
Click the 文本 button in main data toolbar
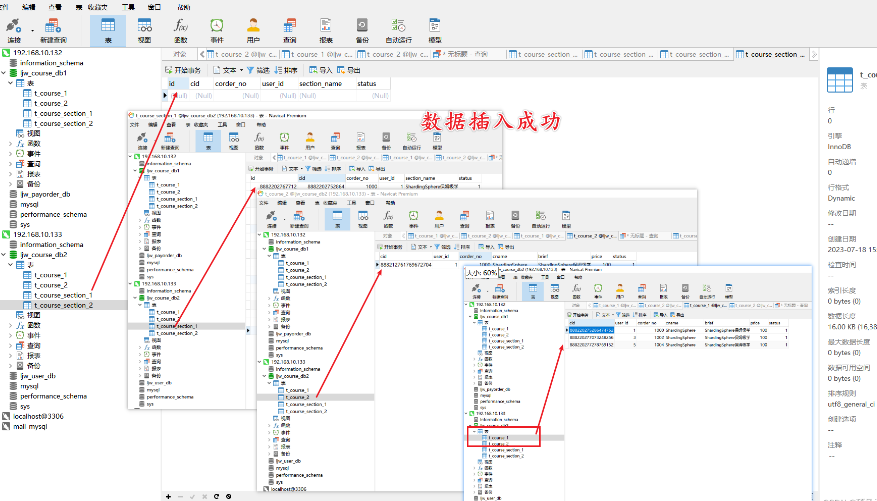225,70
